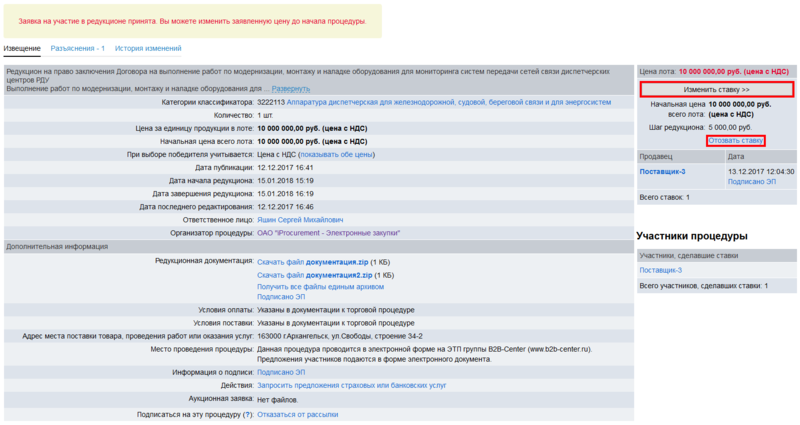Download file документация.zip
Image resolution: width=800 pixels, height=425 pixels.
point(314,261)
